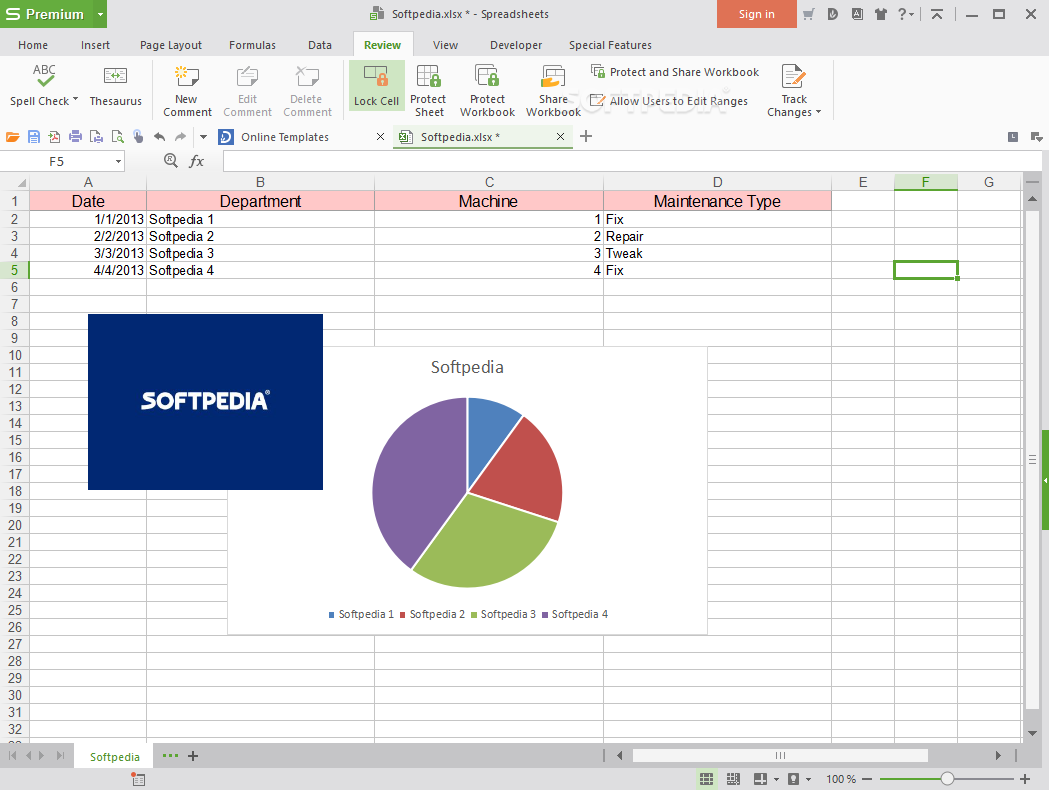
Task: Switch to Page Break Preview icon
Action: [733, 779]
